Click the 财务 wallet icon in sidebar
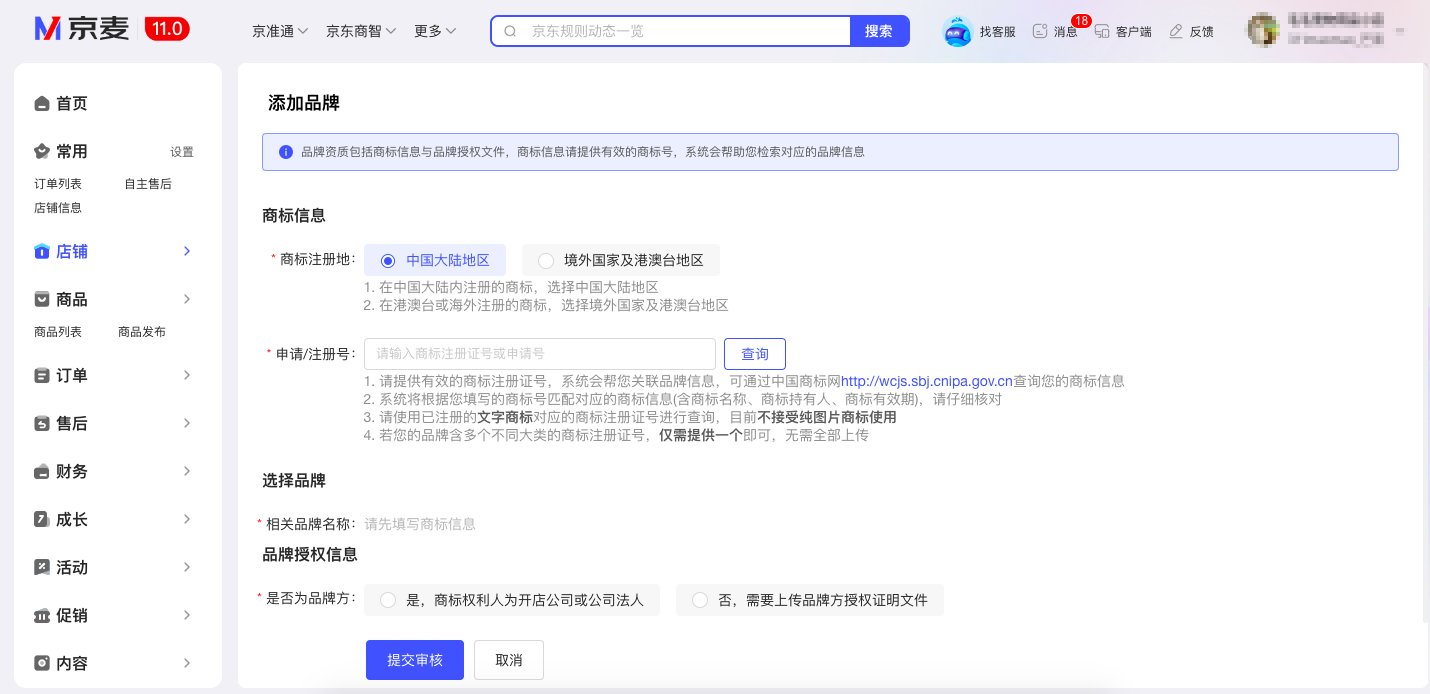This screenshot has width=1430, height=694. (42, 472)
